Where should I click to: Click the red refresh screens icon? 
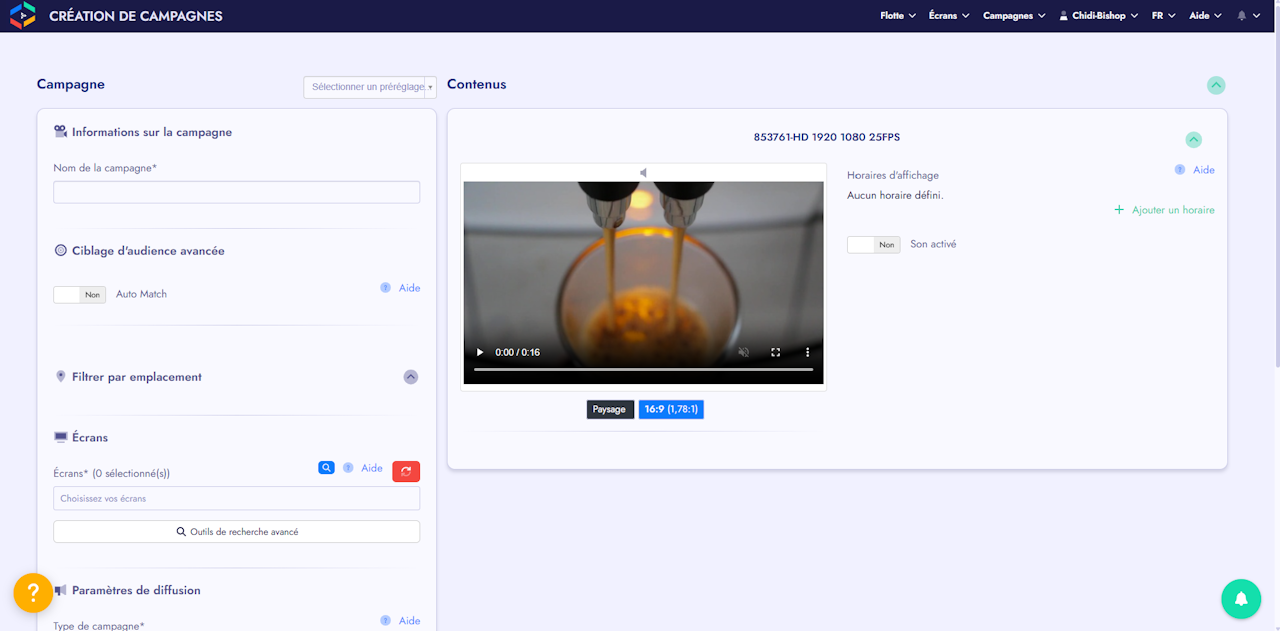(406, 471)
